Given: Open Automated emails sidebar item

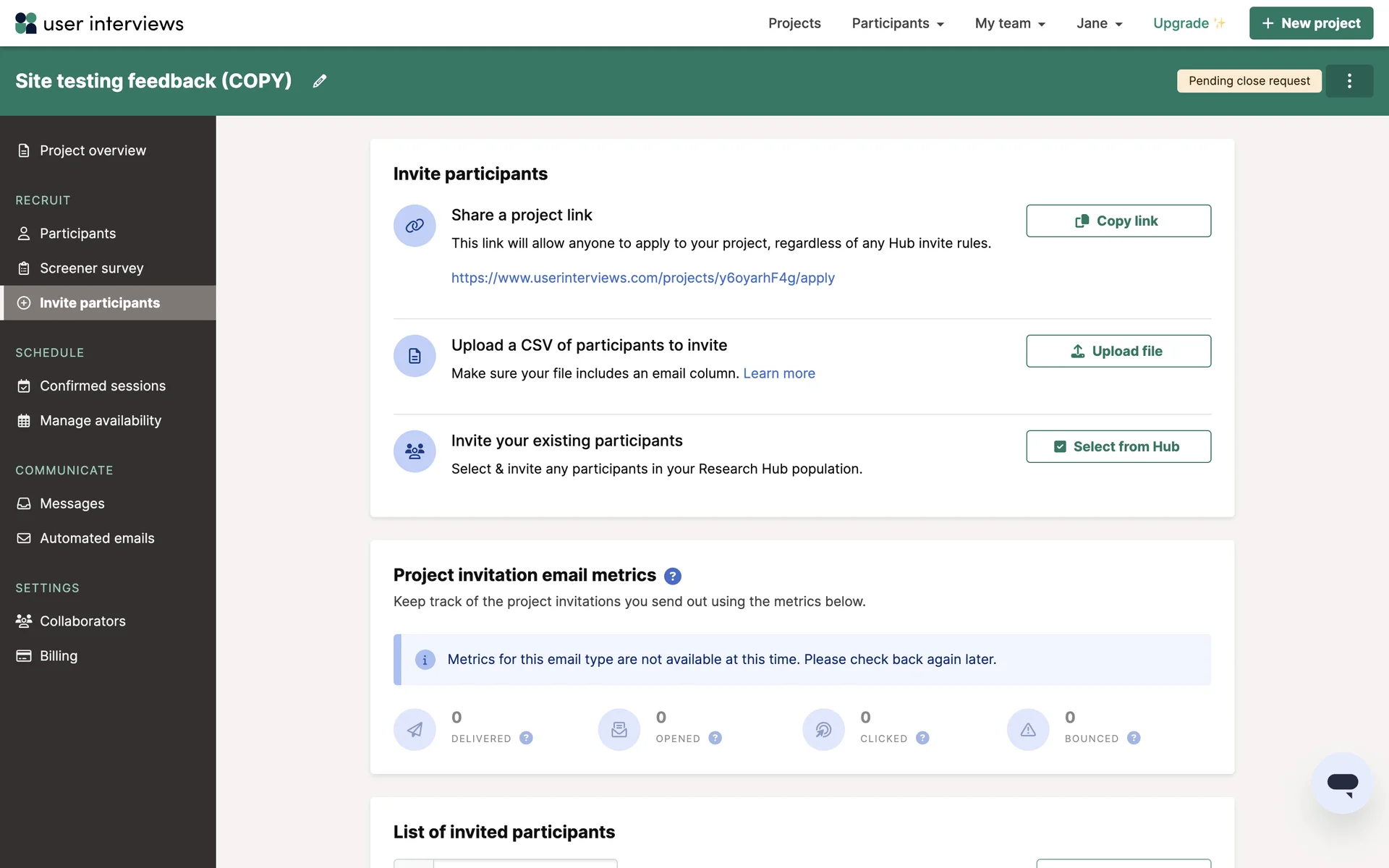Looking at the screenshot, I should [97, 538].
